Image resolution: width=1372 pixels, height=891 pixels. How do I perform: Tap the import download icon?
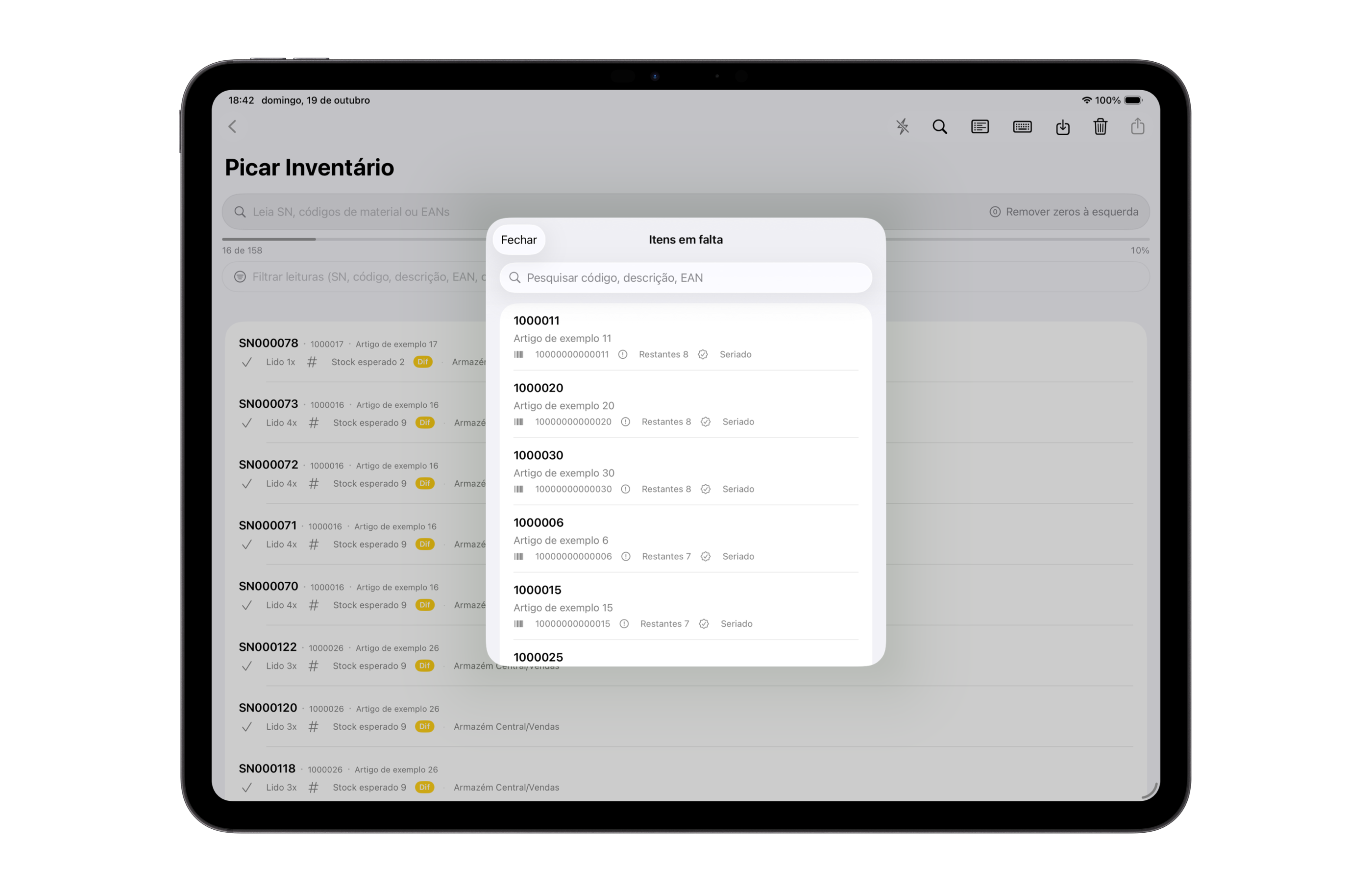tap(1062, 127)
